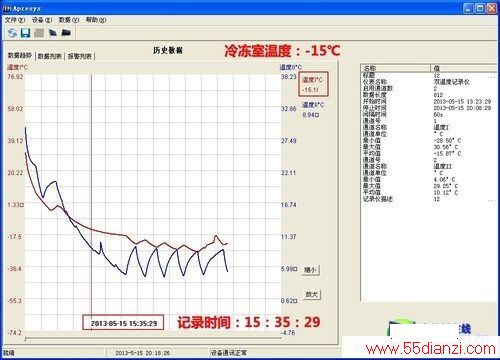Image resolution: width=500 pixels, height=360 pixels.
Task: Open the 数据 menu
Action: [69, 20]
